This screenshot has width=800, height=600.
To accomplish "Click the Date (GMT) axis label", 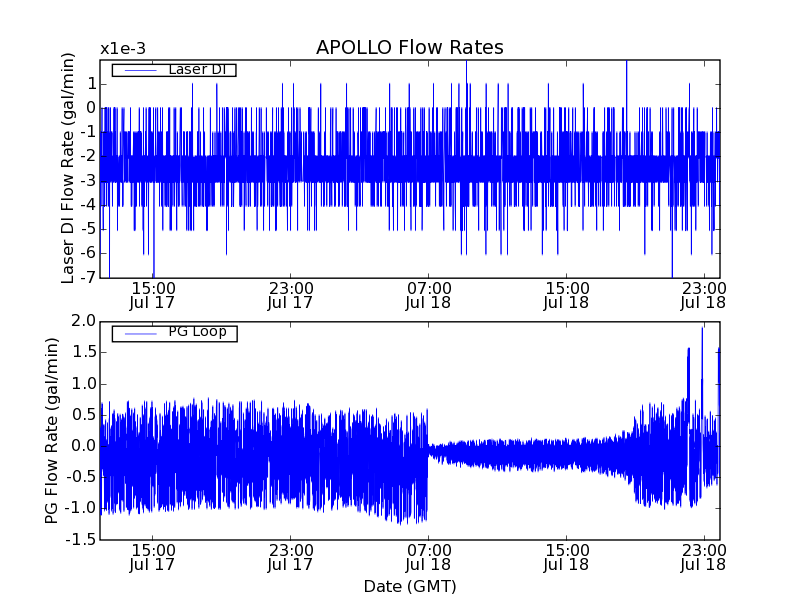I will click(x=410, y=586).
